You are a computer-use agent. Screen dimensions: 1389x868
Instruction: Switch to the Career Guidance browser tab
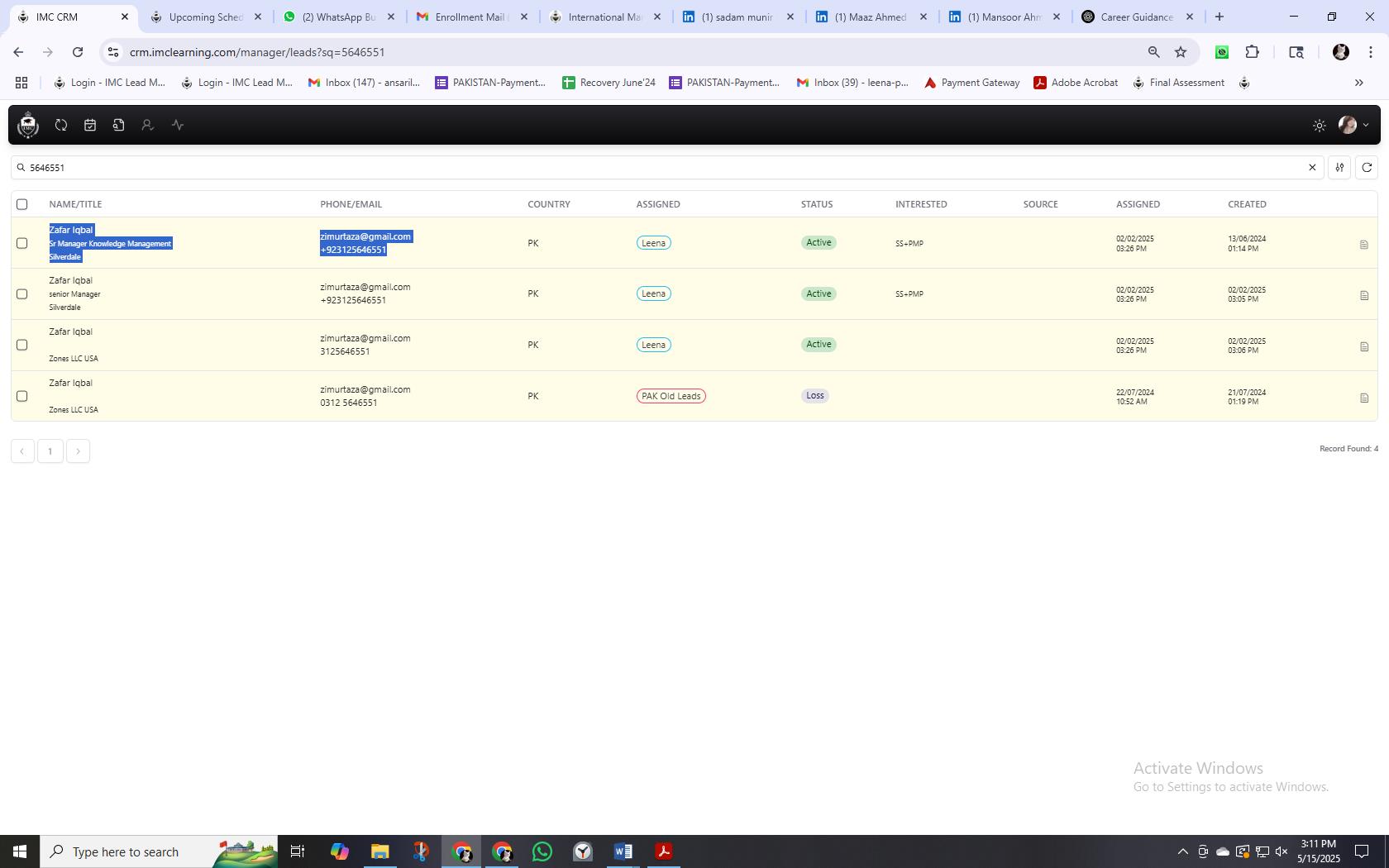(1137, 17)
